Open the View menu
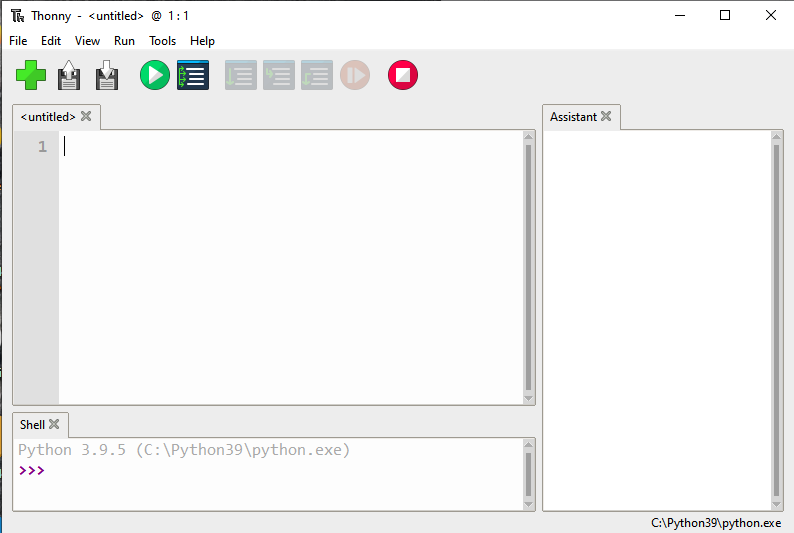 (87, 41)
